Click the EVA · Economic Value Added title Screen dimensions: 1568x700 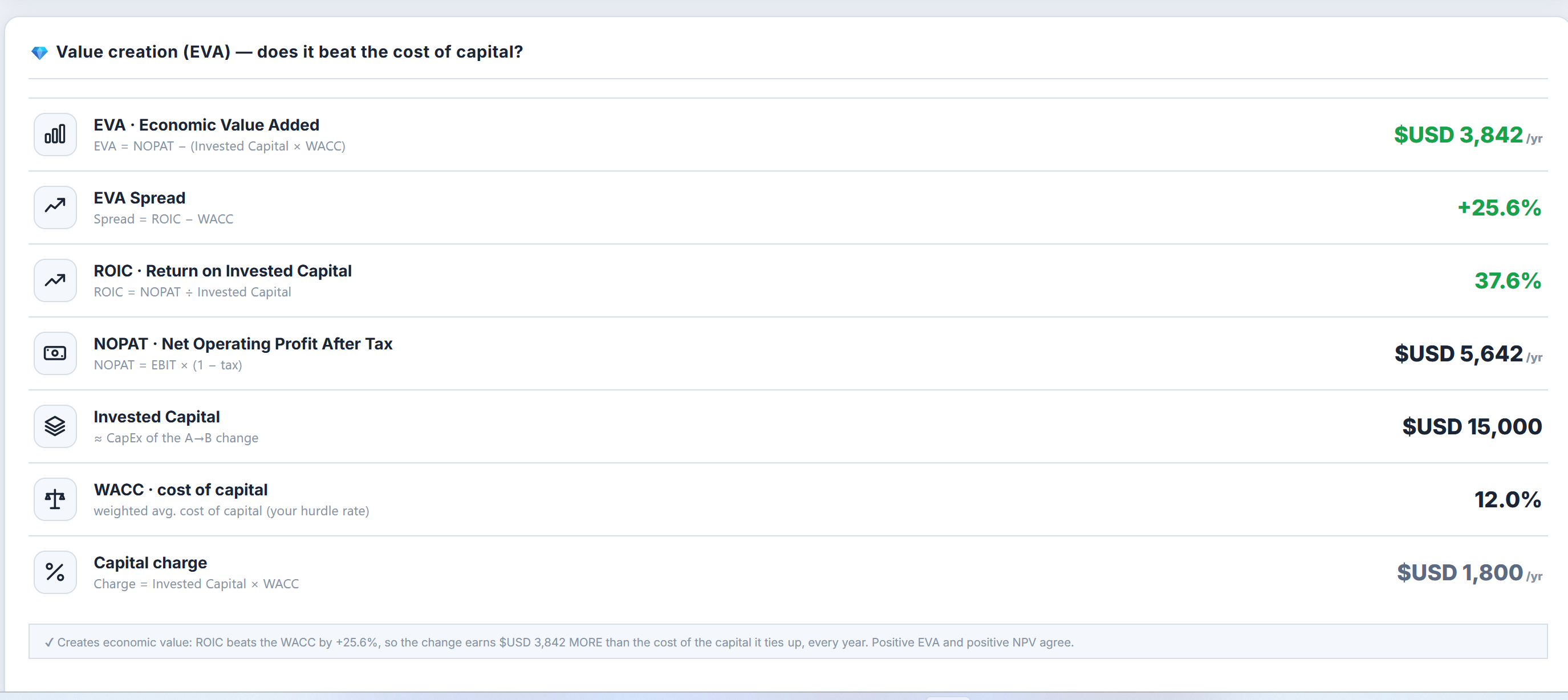pos(206,125)
